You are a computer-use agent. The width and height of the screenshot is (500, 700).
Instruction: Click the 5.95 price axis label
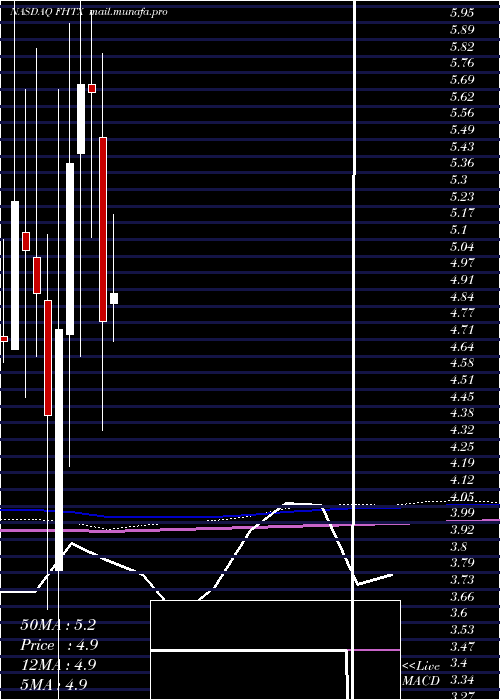tap(462, 13)
